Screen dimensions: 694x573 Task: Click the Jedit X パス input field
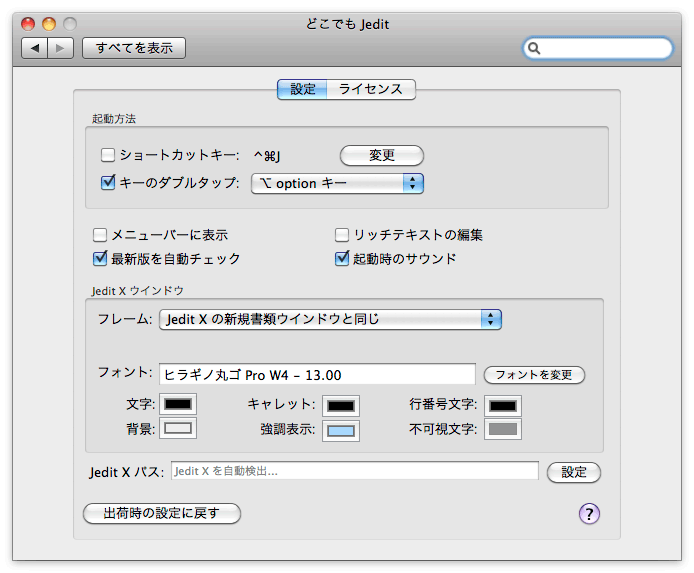point(355,471)
